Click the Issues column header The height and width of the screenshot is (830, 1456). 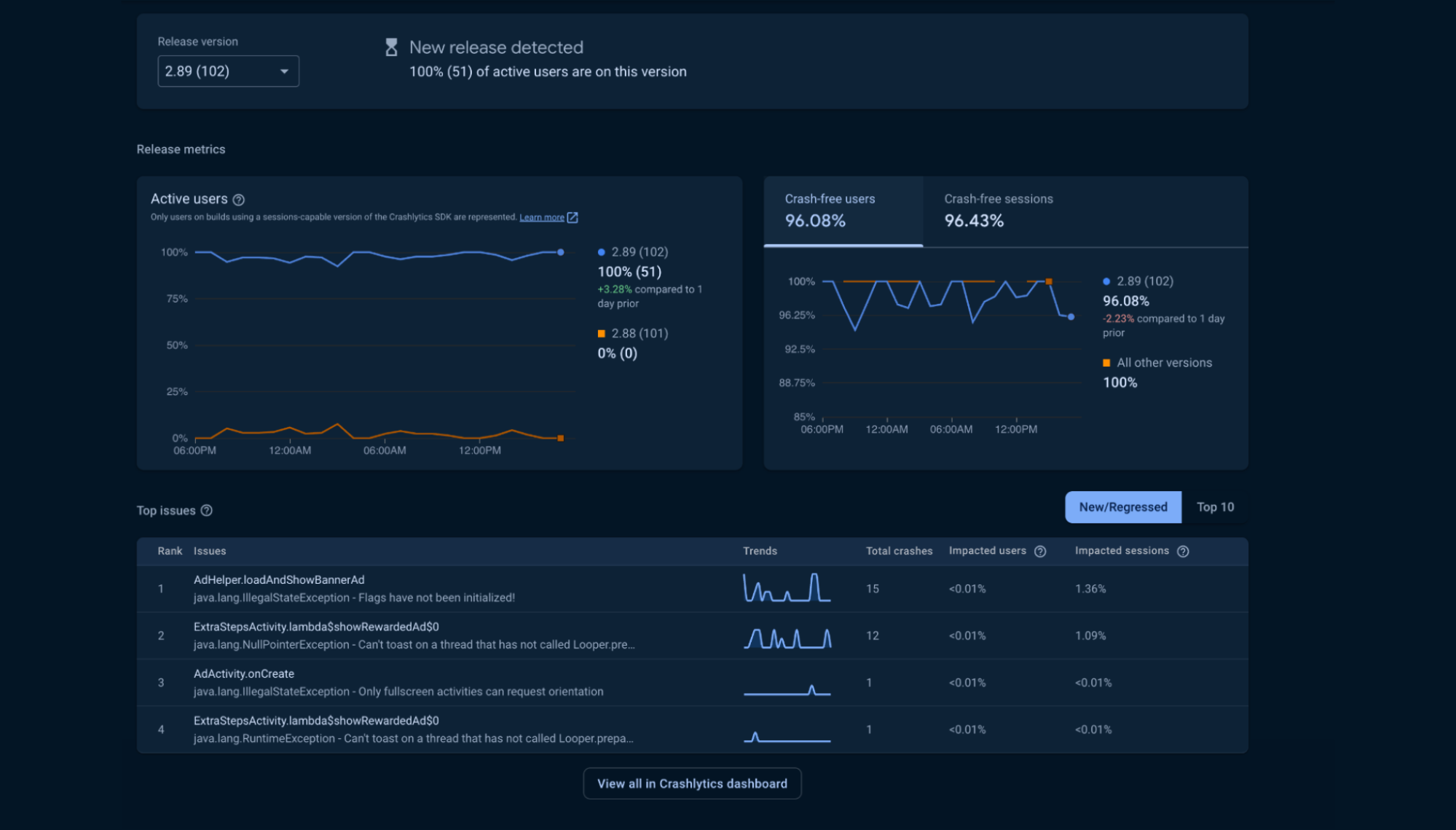pyautogui.click(x=210, y=552)
